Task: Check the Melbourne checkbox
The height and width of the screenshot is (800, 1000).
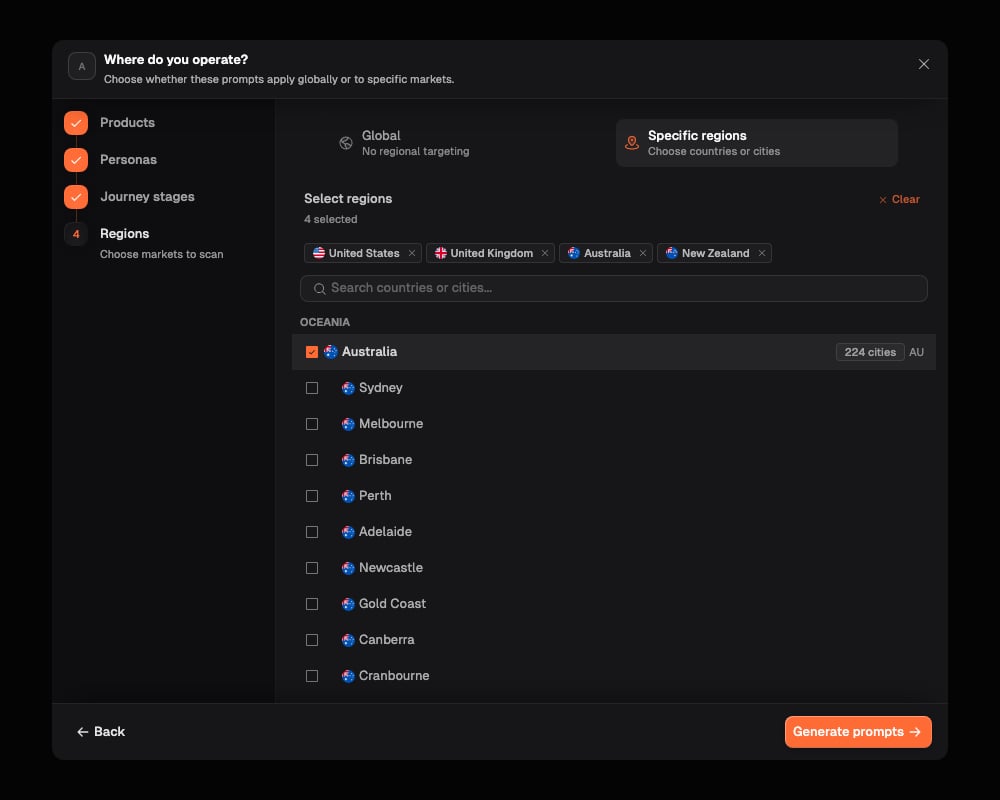Action: click(312, 424)
